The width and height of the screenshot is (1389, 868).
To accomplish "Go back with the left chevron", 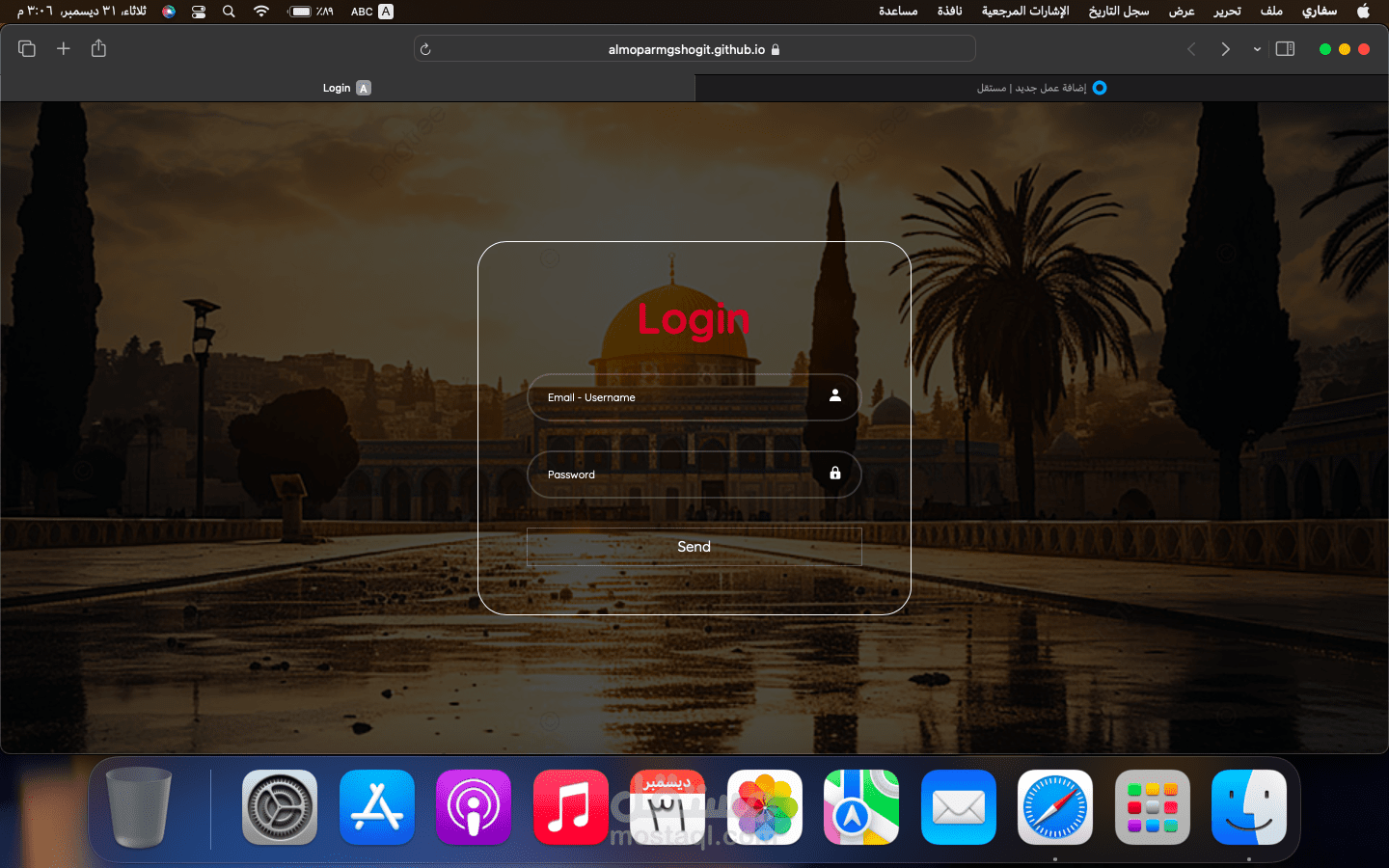I will [1191, 49].
